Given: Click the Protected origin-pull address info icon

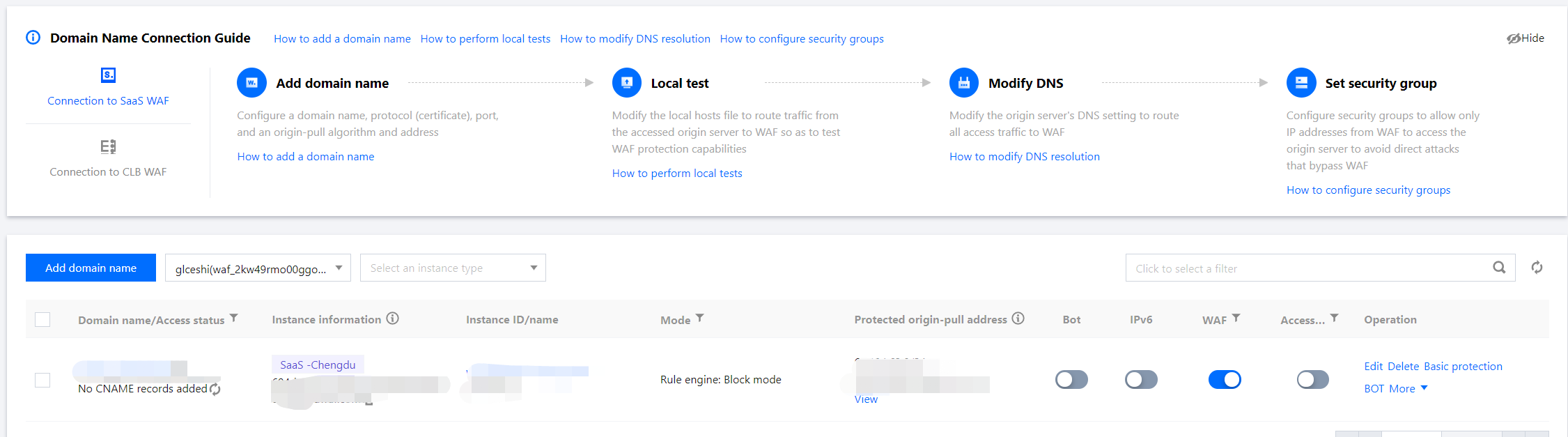Looking at the screenshot, I should point(1018,319).
